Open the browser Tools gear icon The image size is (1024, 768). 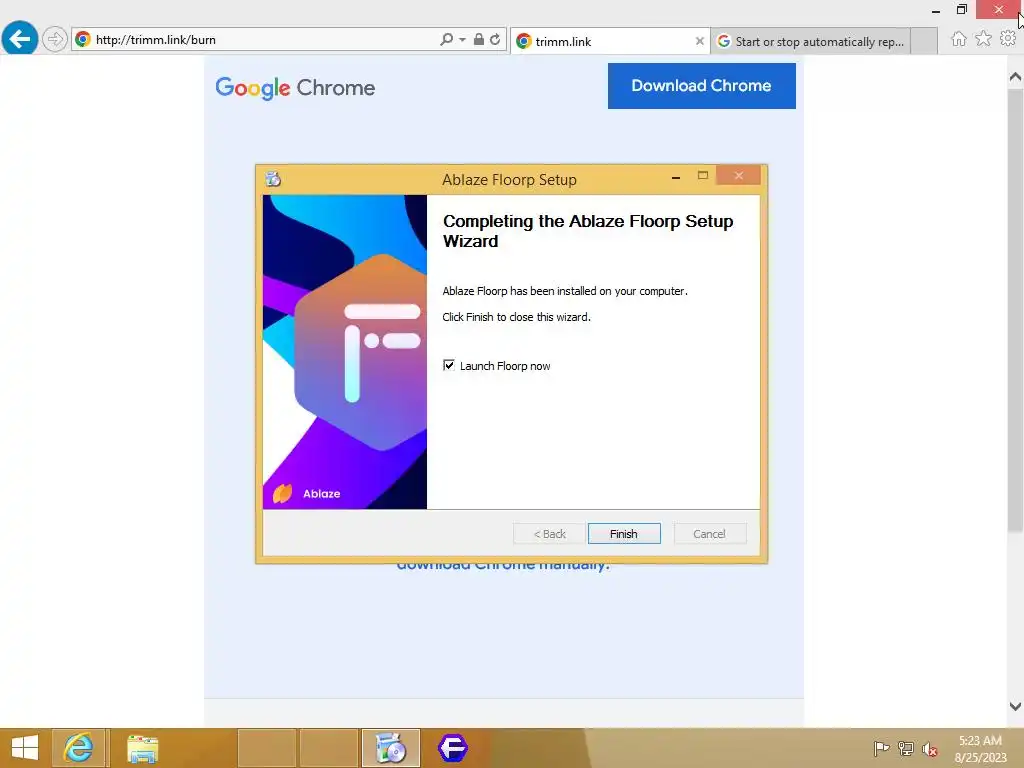coord(1008,39)
